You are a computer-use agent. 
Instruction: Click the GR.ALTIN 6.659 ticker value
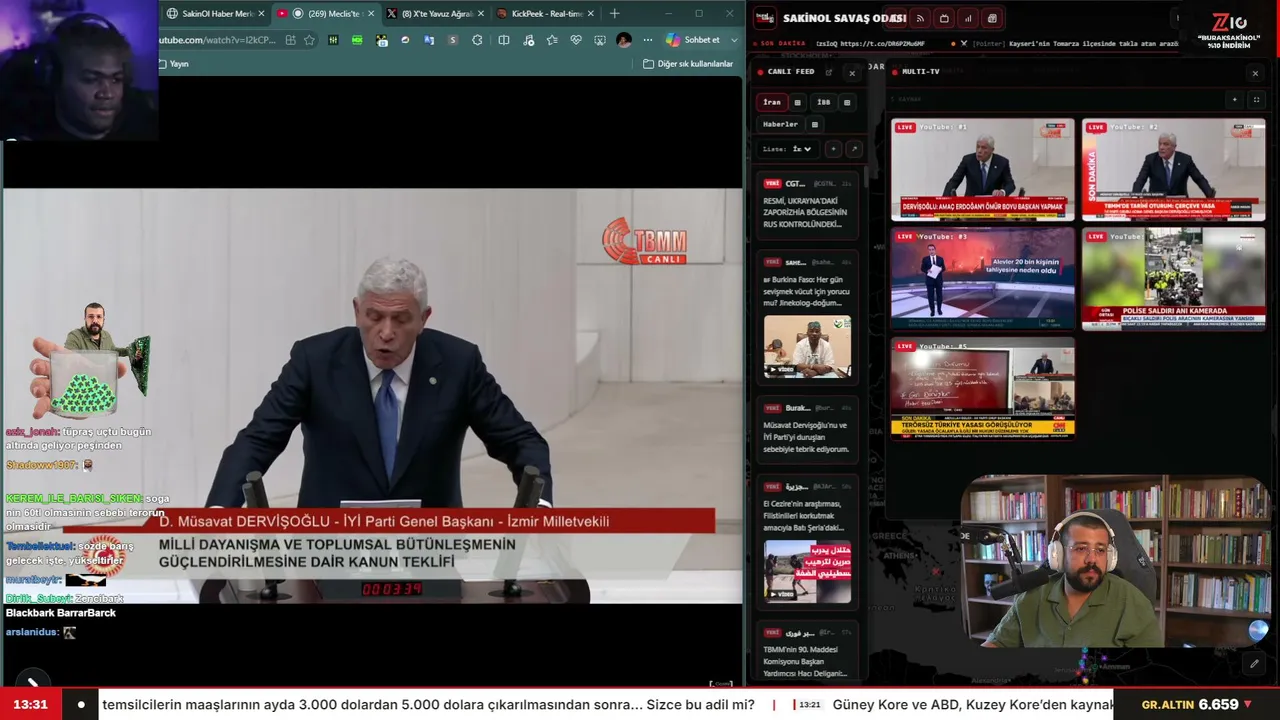coord(1197,704)
